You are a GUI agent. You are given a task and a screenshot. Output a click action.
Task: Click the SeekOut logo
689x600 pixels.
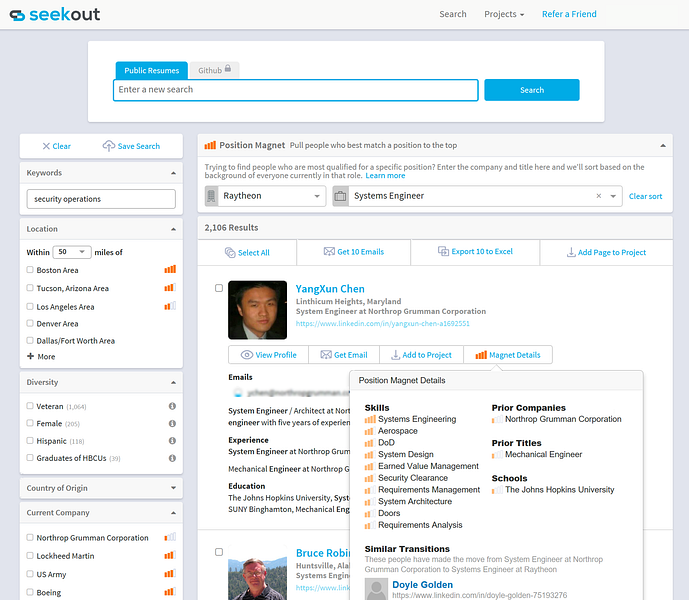(x=55, y=15)
